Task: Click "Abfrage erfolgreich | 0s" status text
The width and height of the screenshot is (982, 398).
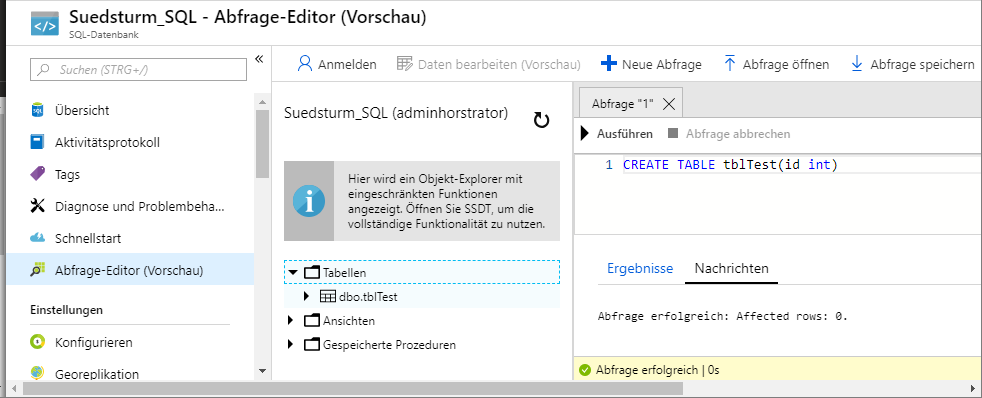Action: [658, 370]
